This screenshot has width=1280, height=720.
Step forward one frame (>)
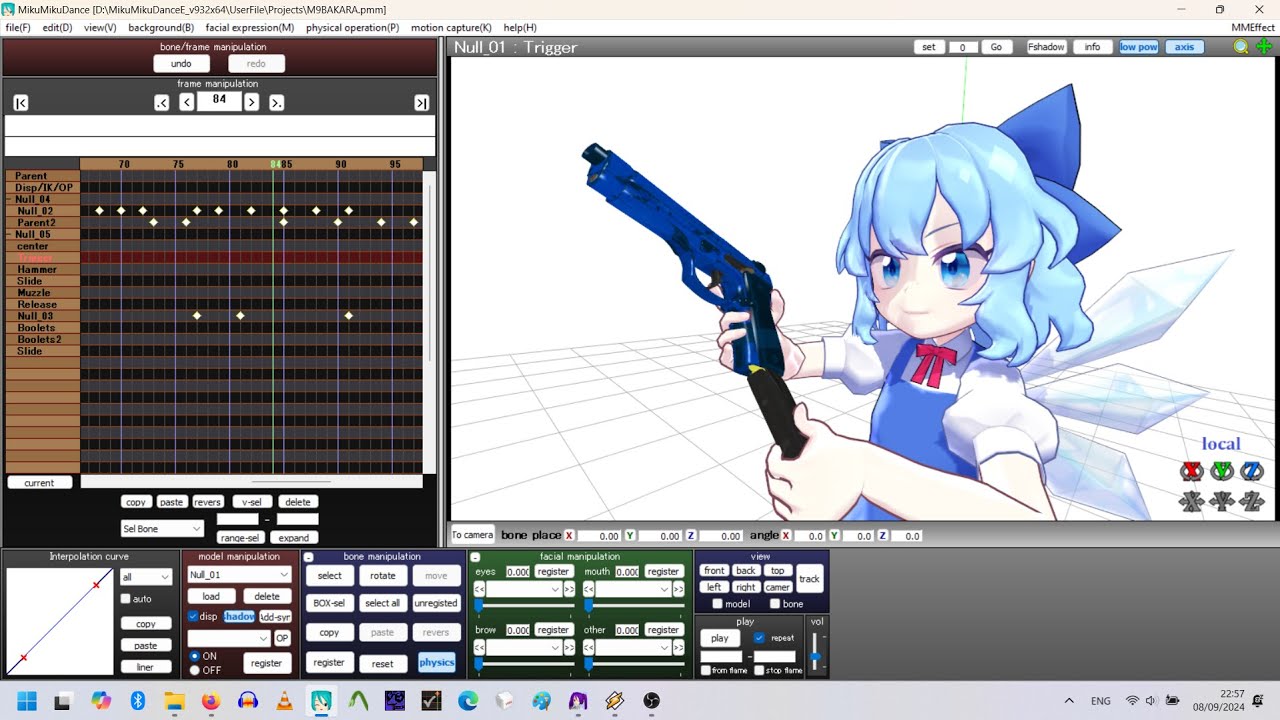click(x=252, y=103)
